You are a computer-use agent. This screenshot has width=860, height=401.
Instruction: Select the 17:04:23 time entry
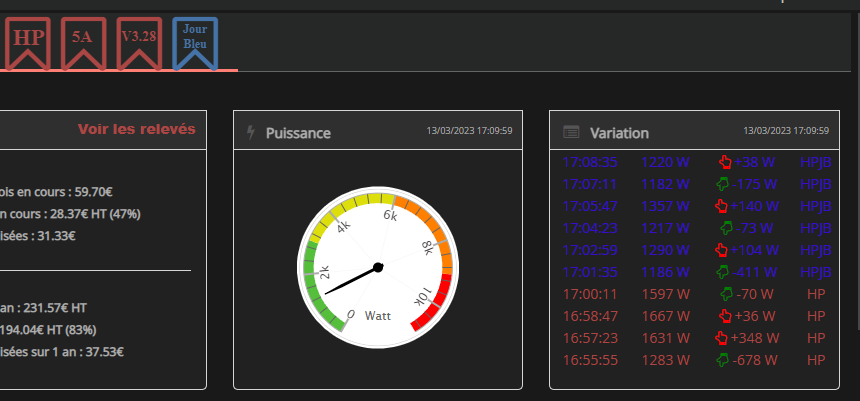tap(590, 228)
